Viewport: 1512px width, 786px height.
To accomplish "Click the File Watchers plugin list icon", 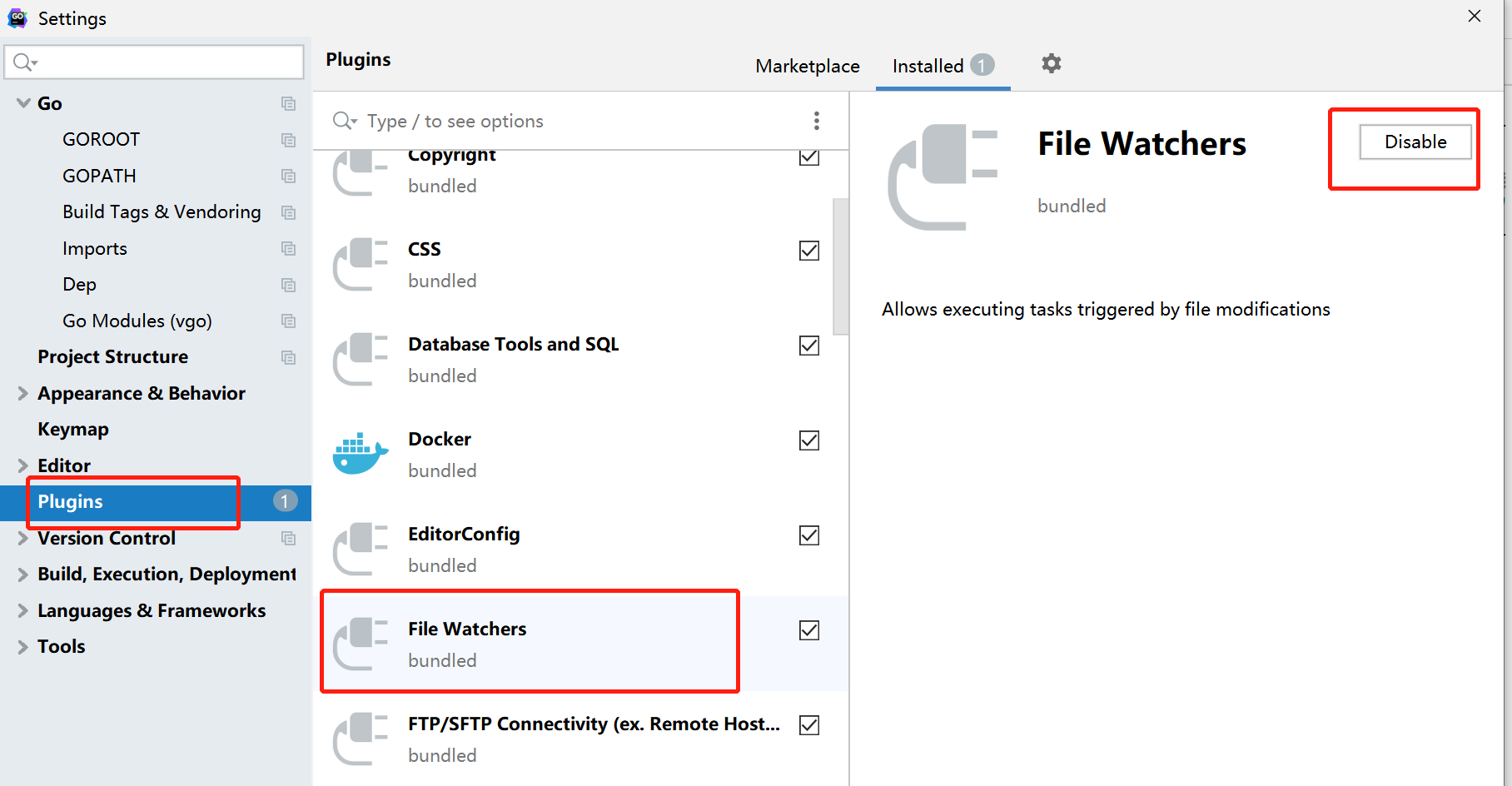I will tap(360, 644).
